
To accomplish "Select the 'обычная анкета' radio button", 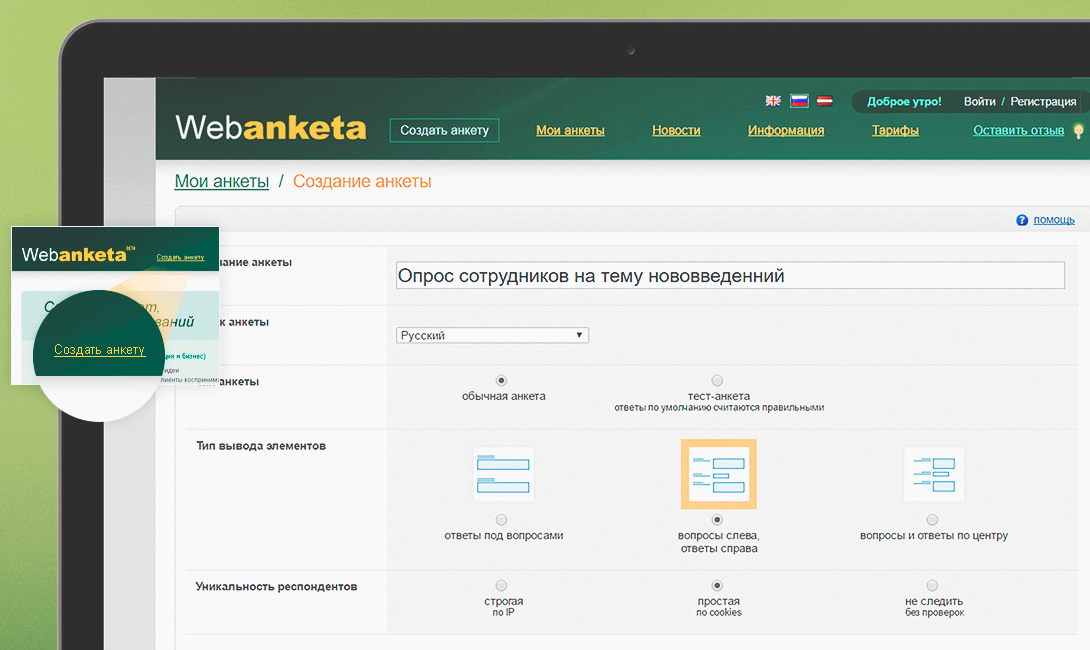I will coord(501,380).
